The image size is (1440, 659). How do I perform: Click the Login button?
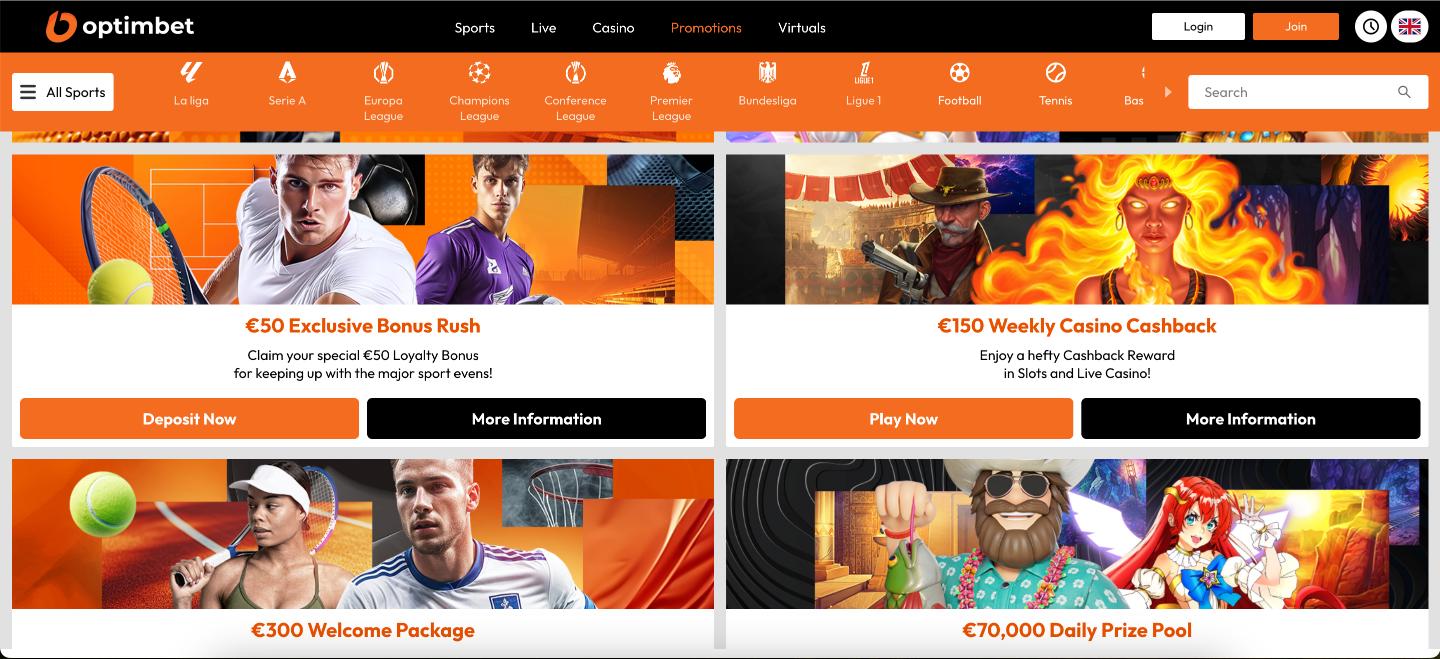click(x=1198, y=26)
